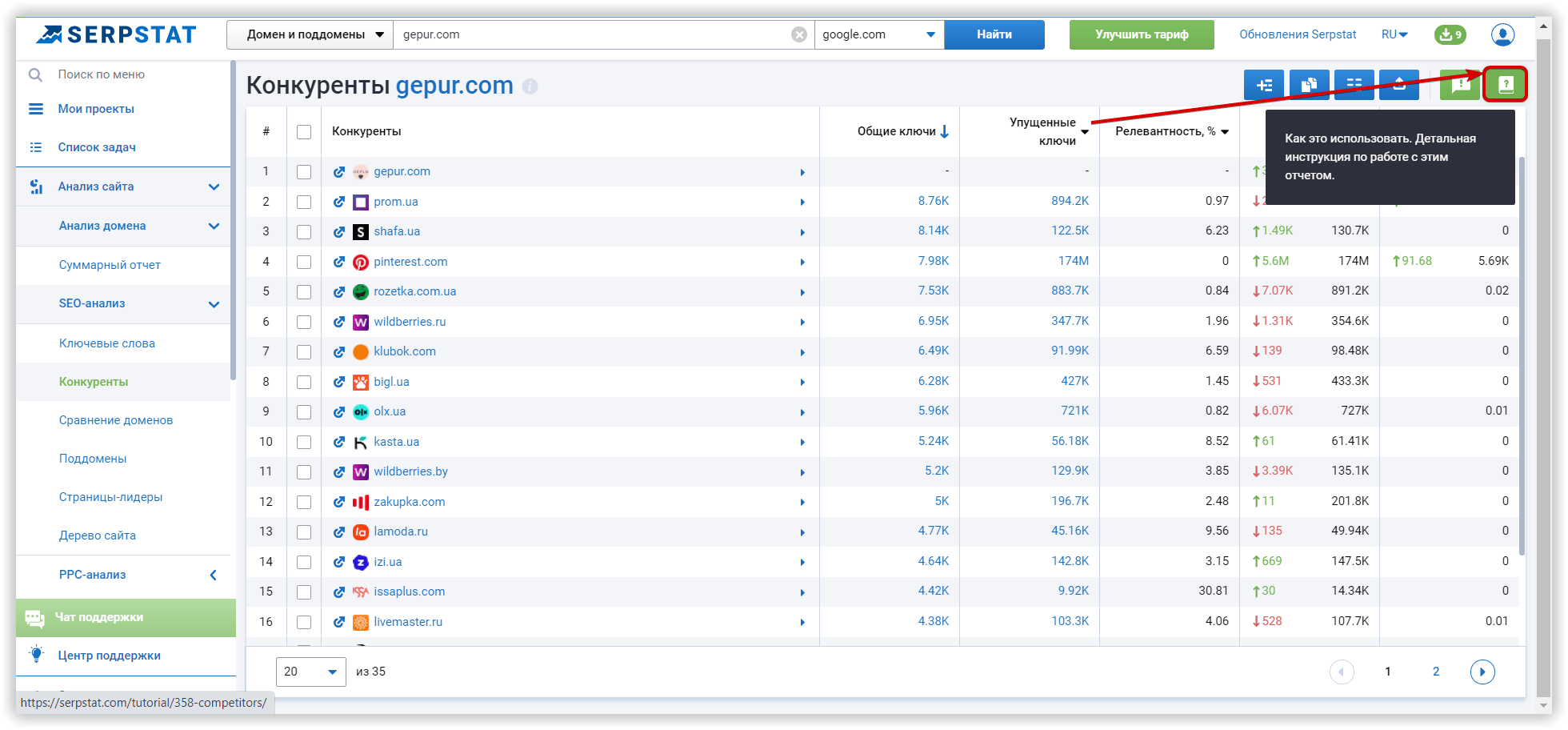Open Суммарный отчет in sidebar
The height and width of the screenshot is (730, 1568).
110,265
